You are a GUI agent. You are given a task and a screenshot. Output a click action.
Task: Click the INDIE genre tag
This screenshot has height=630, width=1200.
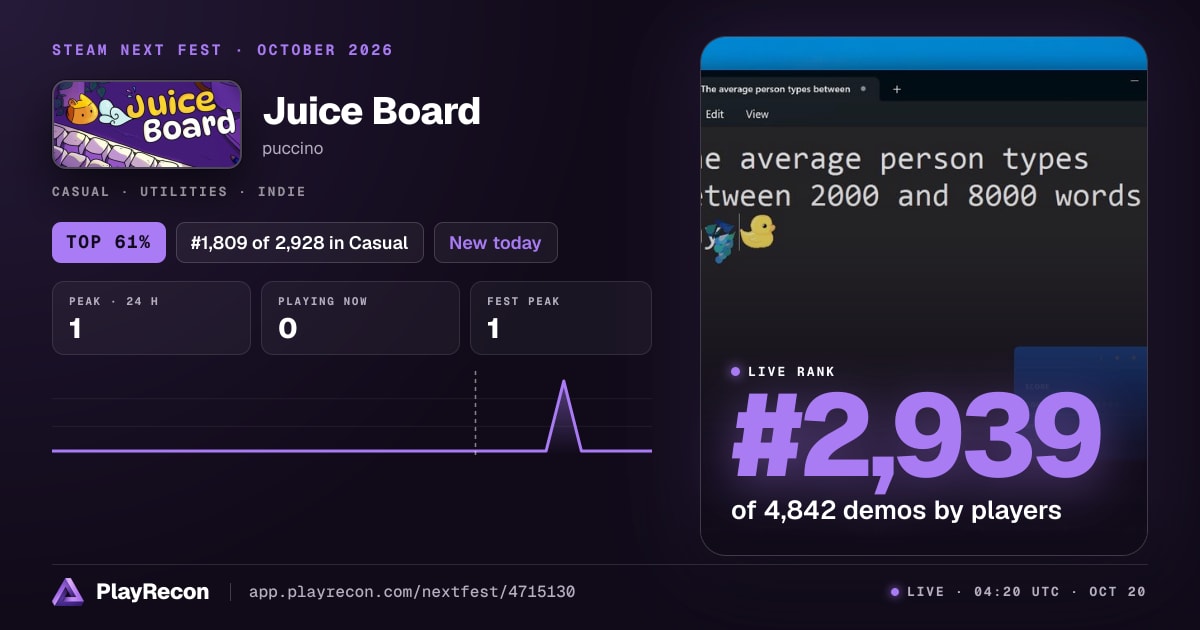[x=282, y=191]
